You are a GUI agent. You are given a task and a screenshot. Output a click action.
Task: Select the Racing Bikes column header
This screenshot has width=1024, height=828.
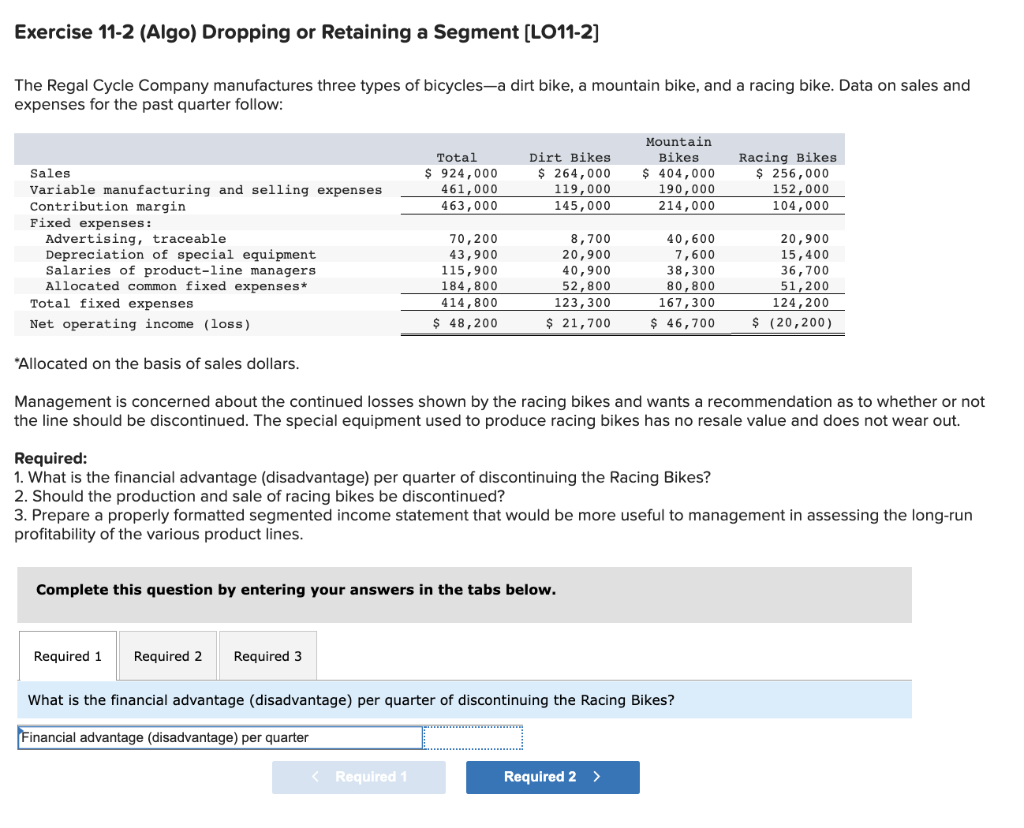point(786,156)
